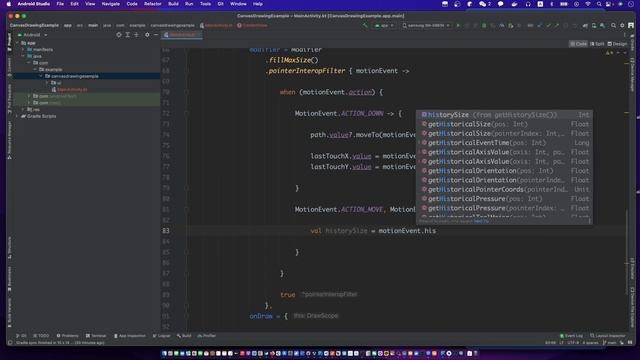Select getHistoricalPointerCoords completion suggestion
This screenshot has height=360, width=640.
click(504, 189)
